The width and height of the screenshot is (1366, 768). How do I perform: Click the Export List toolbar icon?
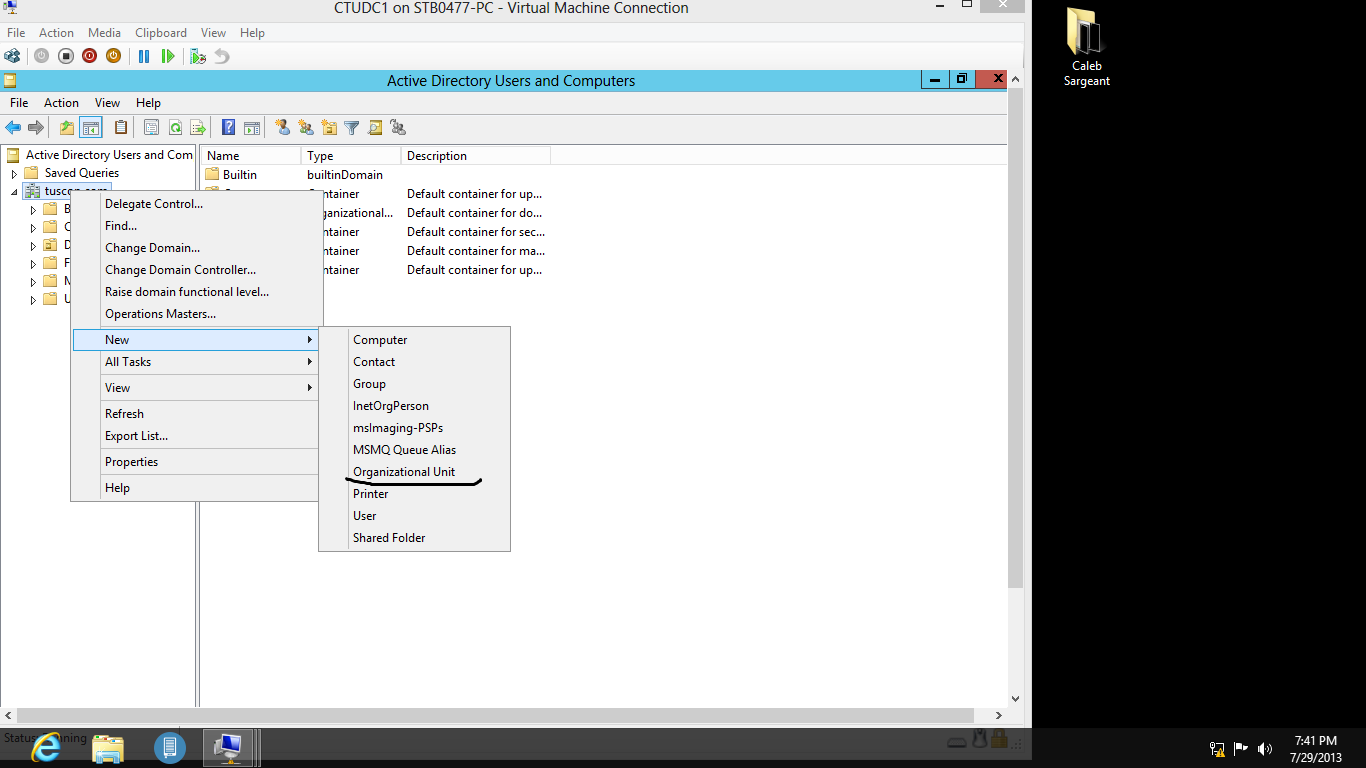point(198,127)
